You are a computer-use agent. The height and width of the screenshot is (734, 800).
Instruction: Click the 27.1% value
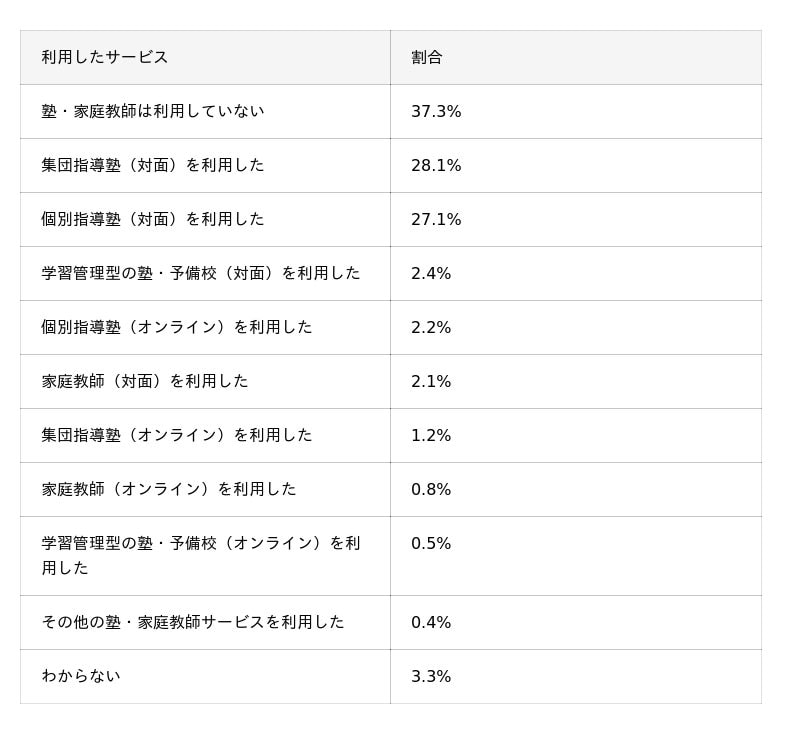pos(436,219)
